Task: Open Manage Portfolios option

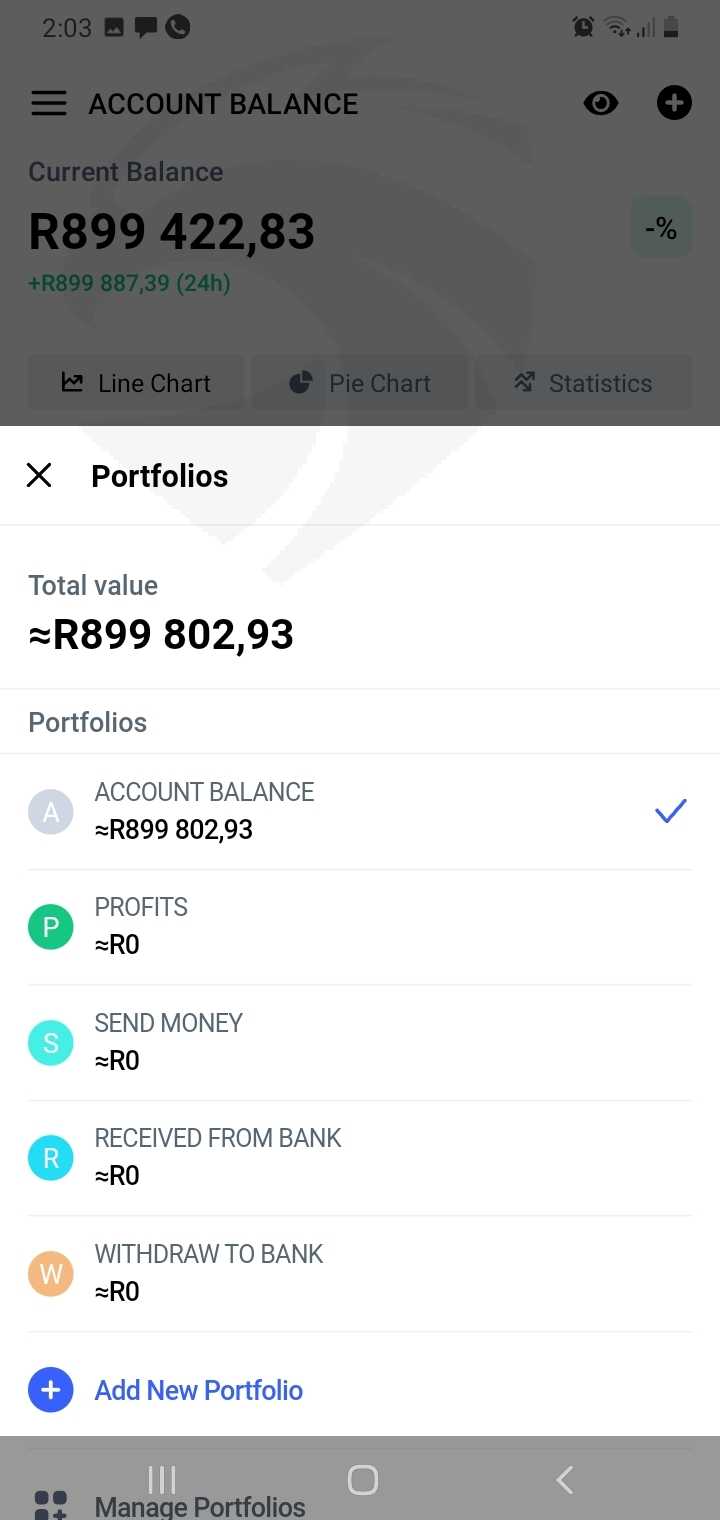Action: (x=199, y=1506)
